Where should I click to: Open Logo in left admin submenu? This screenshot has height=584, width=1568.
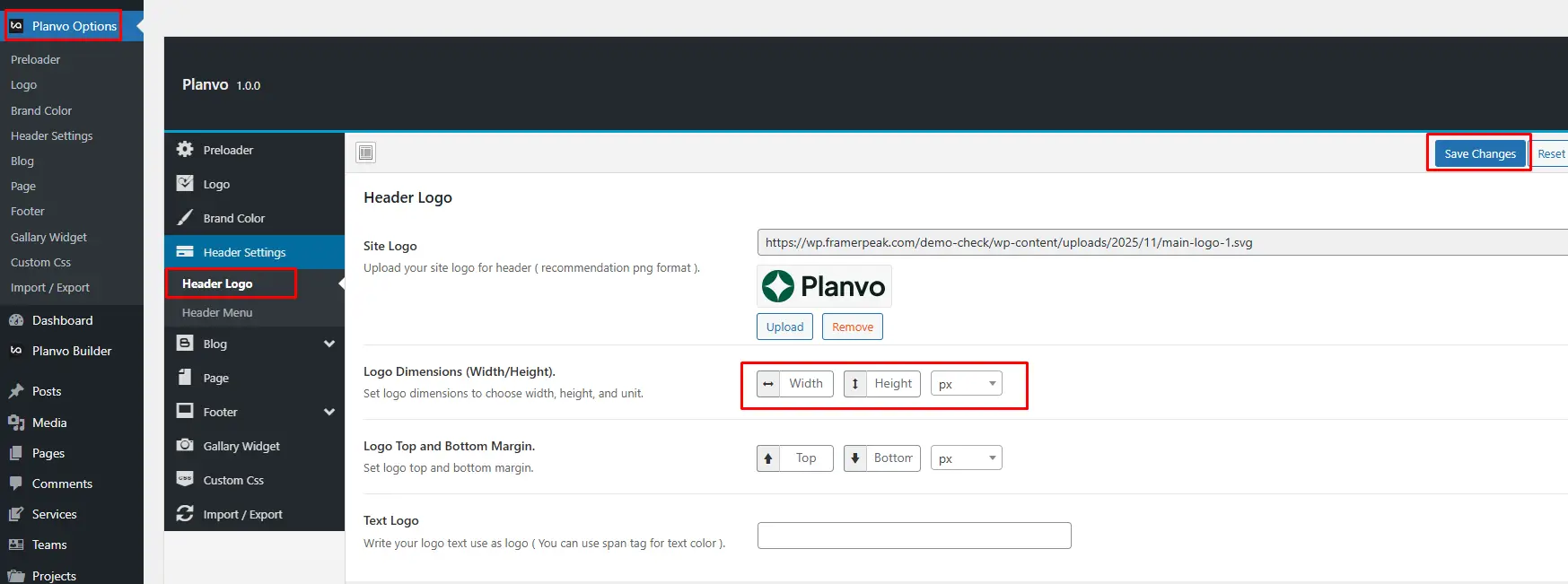coord(24,84)
